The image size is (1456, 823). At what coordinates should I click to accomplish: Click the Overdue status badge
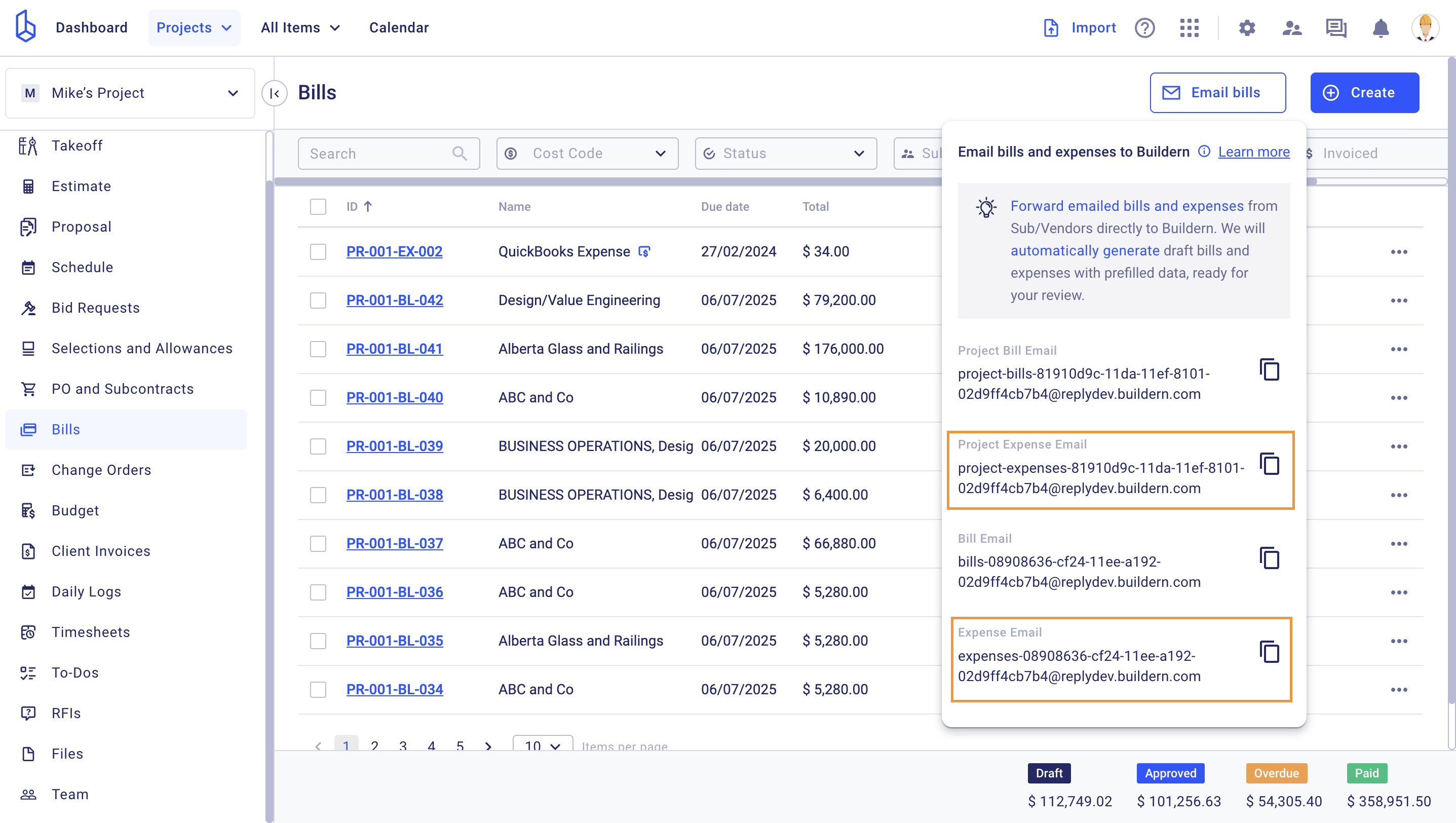[x=1276, y=773]
